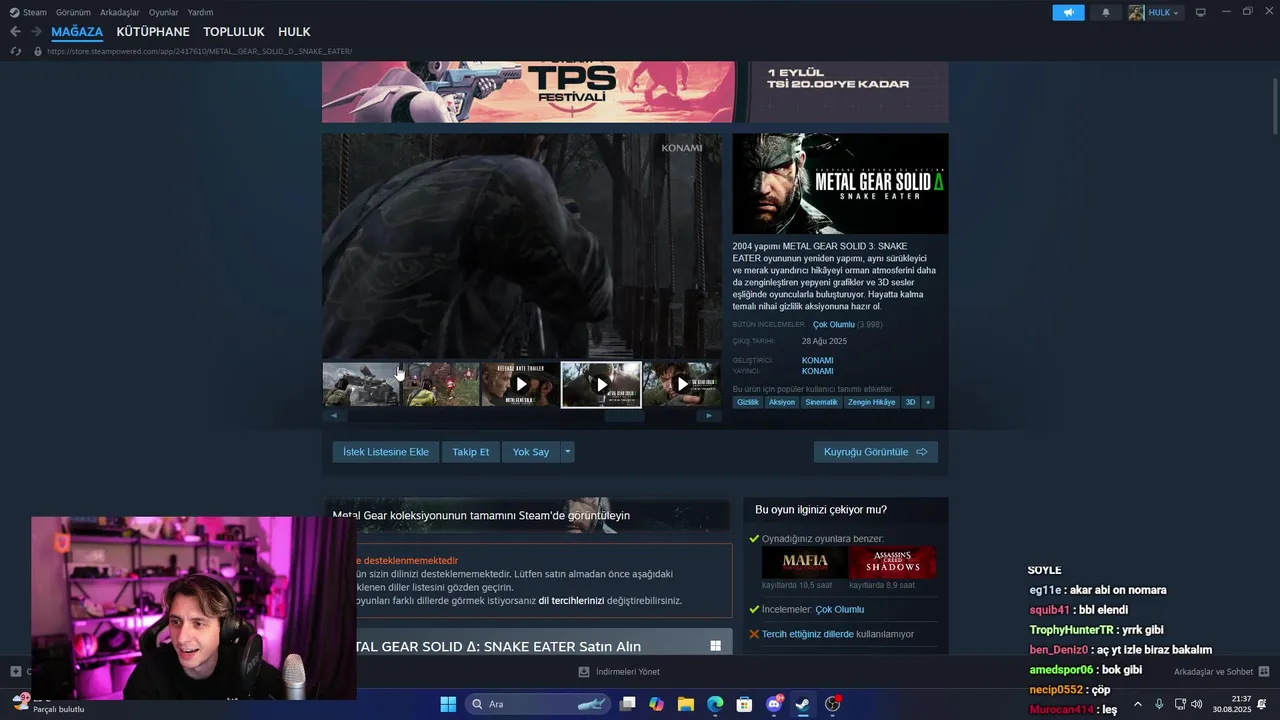Open Microsoft Edge from taskbar
Screen dimensions: 1280x720
tap(715, 704)
